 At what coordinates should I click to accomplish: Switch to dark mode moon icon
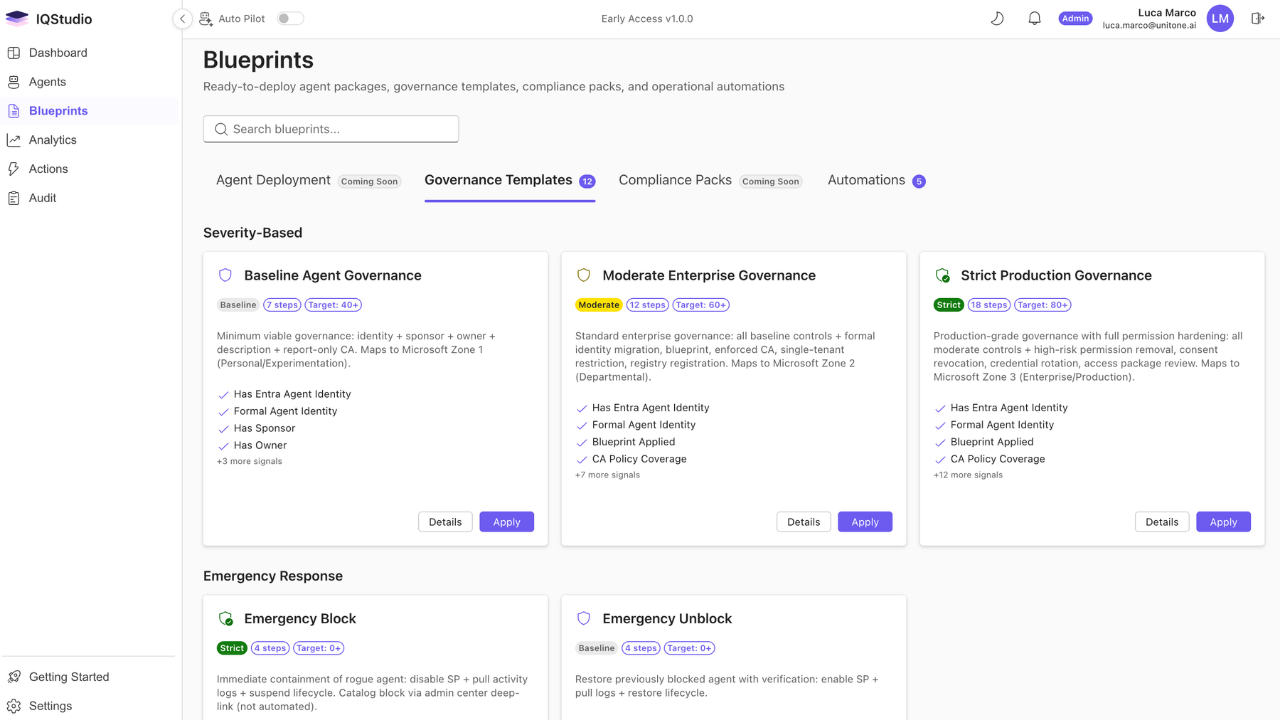tap(997, 18)
